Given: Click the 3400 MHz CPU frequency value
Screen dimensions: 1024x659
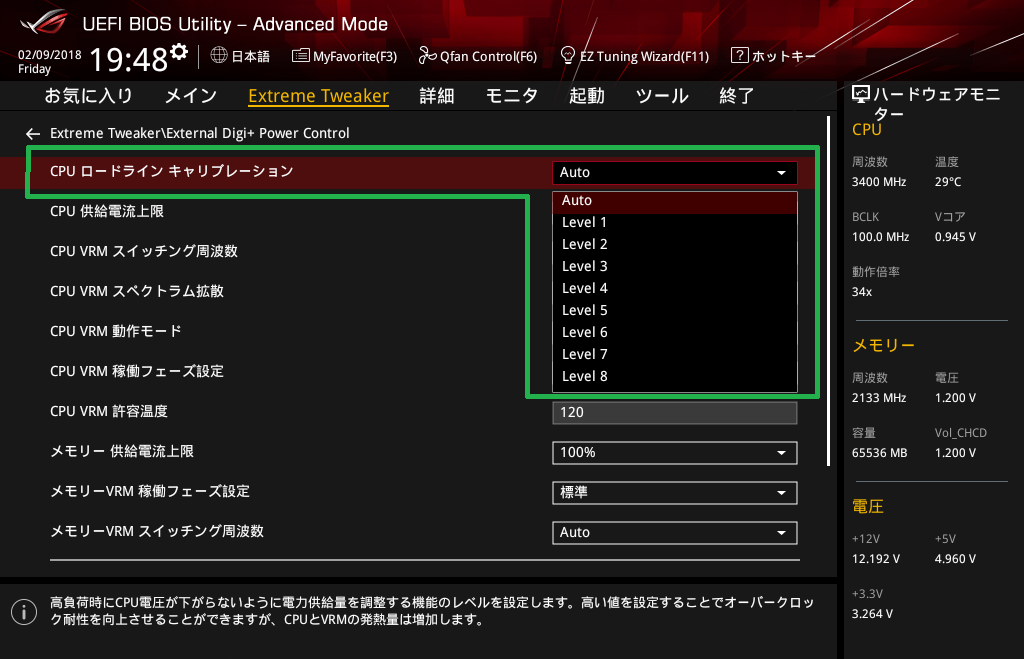Looking at the screenshot, I should pyautogui.click(x=879, y=182).
